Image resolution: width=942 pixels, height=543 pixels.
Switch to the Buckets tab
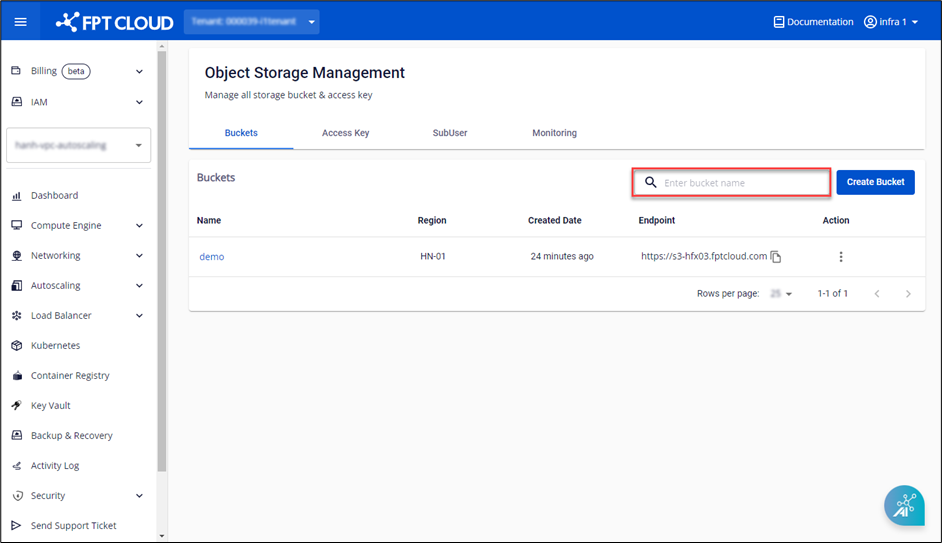pos(241,133)
